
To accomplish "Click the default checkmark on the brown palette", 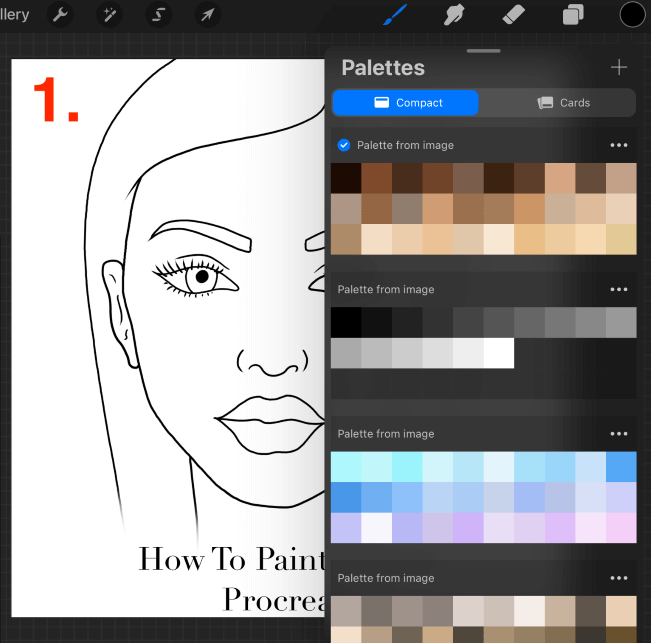I will point(344,145).
